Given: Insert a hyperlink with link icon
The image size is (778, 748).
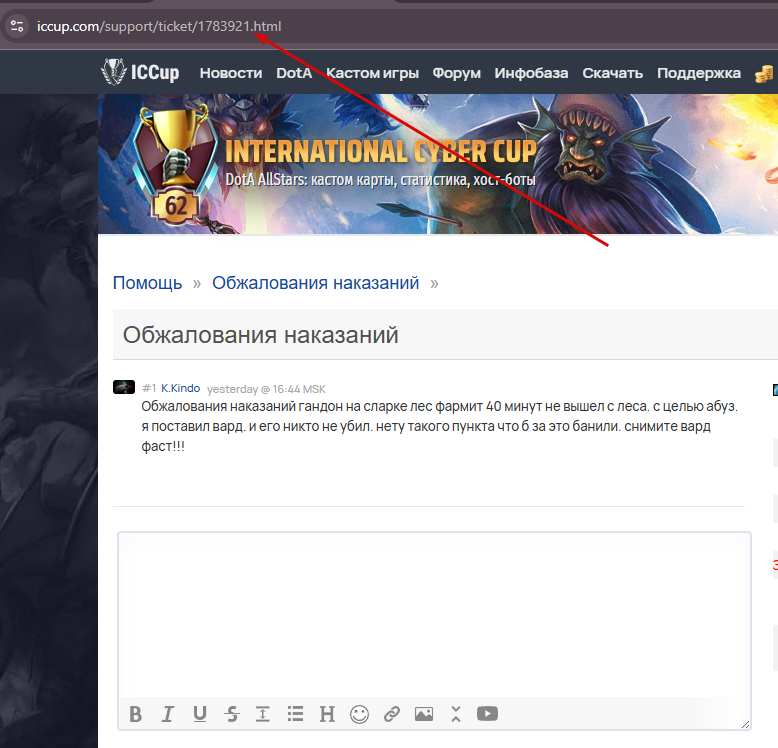Looking at the screenshot, I should point(392,714).
